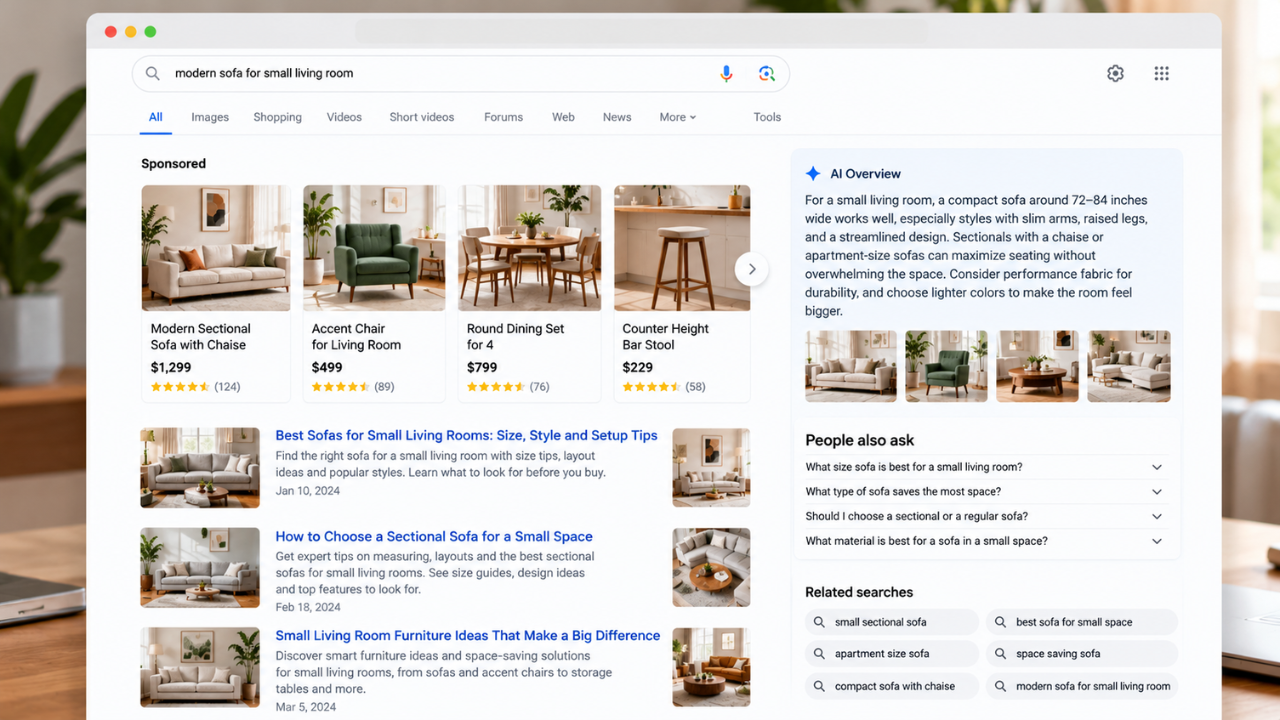Viewport: 1280px width, 720px height.
Task: Open 'How to Choose a Sectional Sofa' result link
Action: click(x=434, y=536)
